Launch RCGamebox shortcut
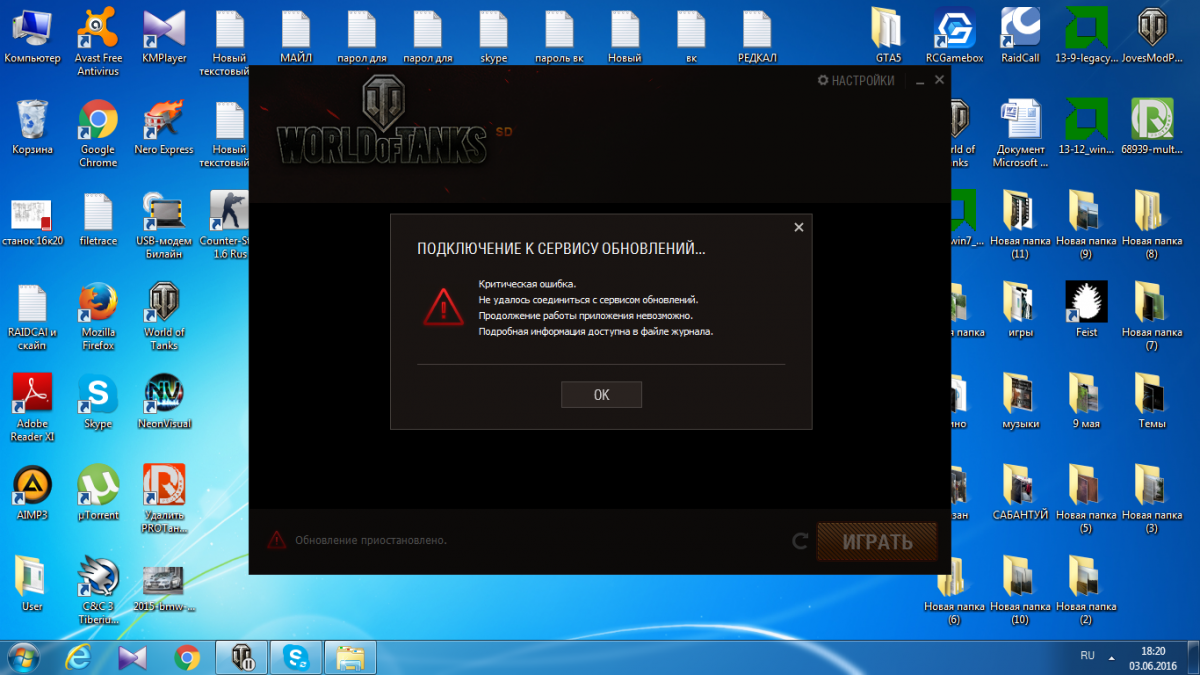Viewport: 1200px width, 675px height. [954, 37]
